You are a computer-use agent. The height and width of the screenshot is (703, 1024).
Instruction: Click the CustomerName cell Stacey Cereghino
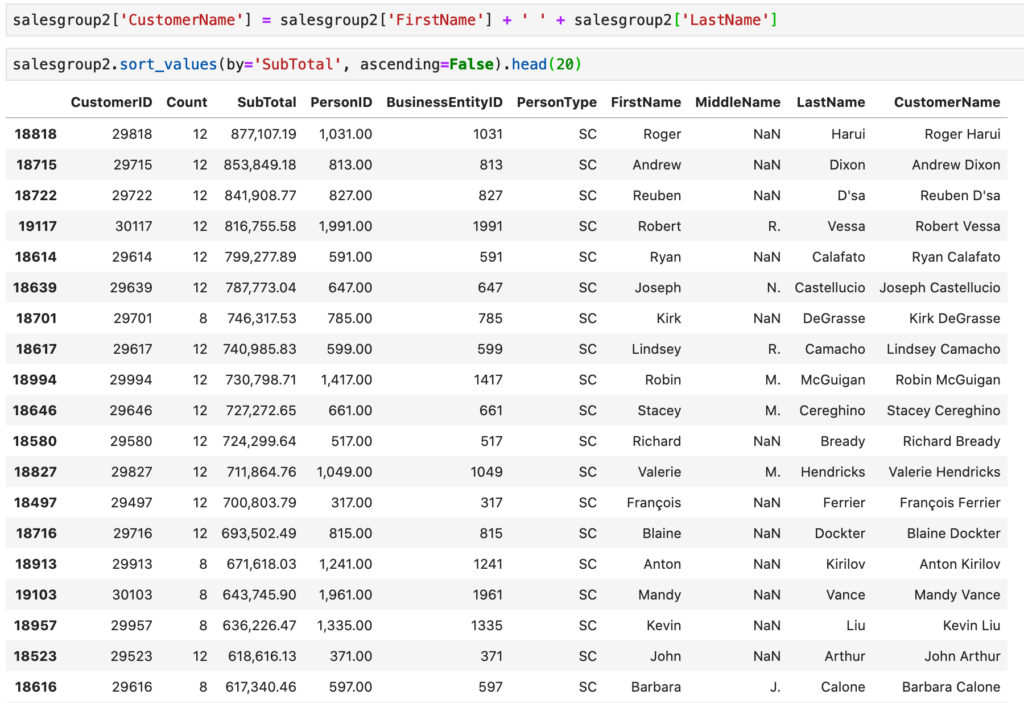coord(943,410)
